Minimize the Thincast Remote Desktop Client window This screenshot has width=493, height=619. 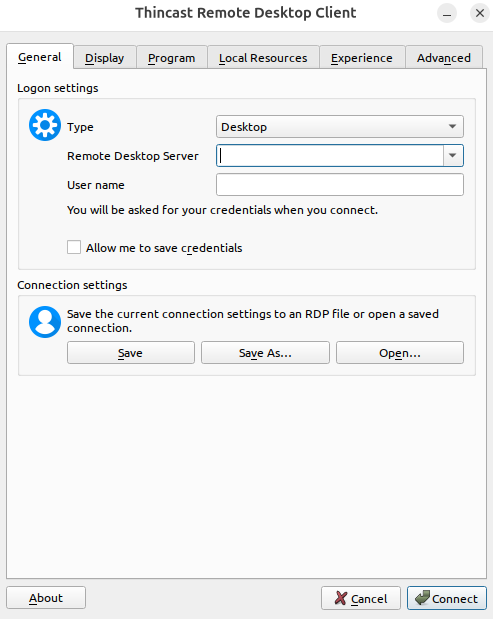tap(447, 13)
